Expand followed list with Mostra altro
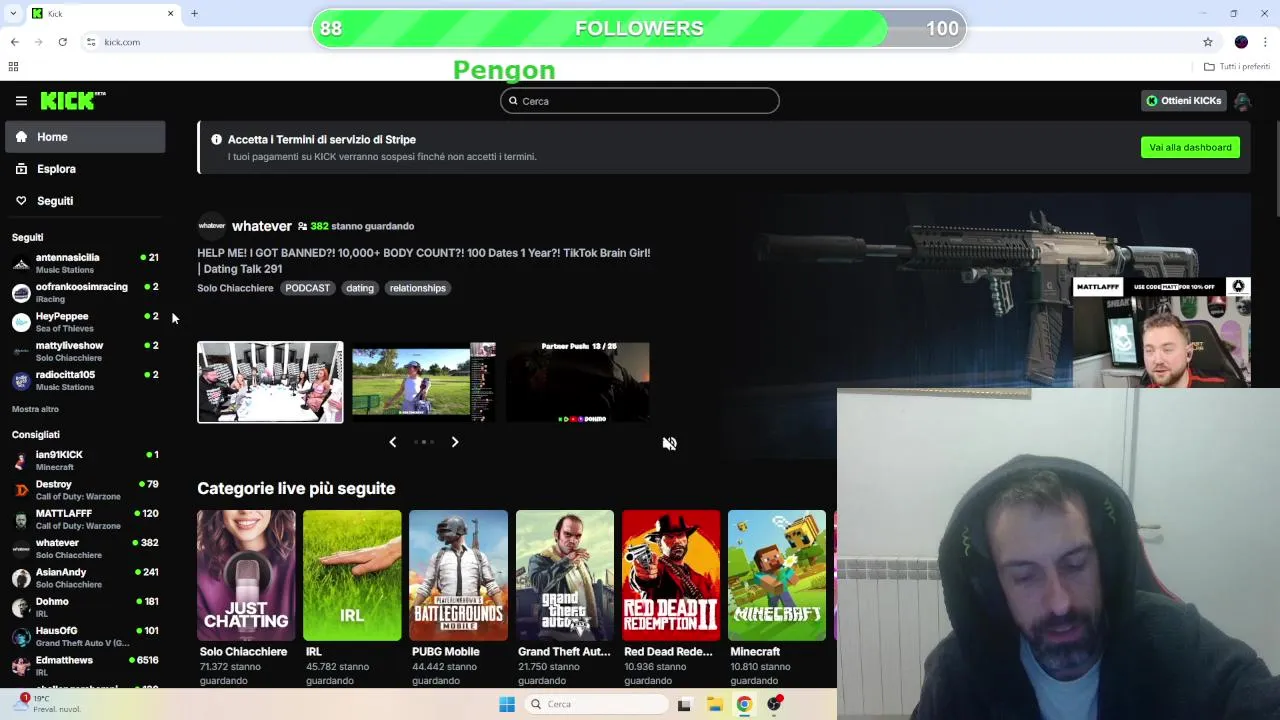Screen dimensions: 1280x720 click(35, 409)
